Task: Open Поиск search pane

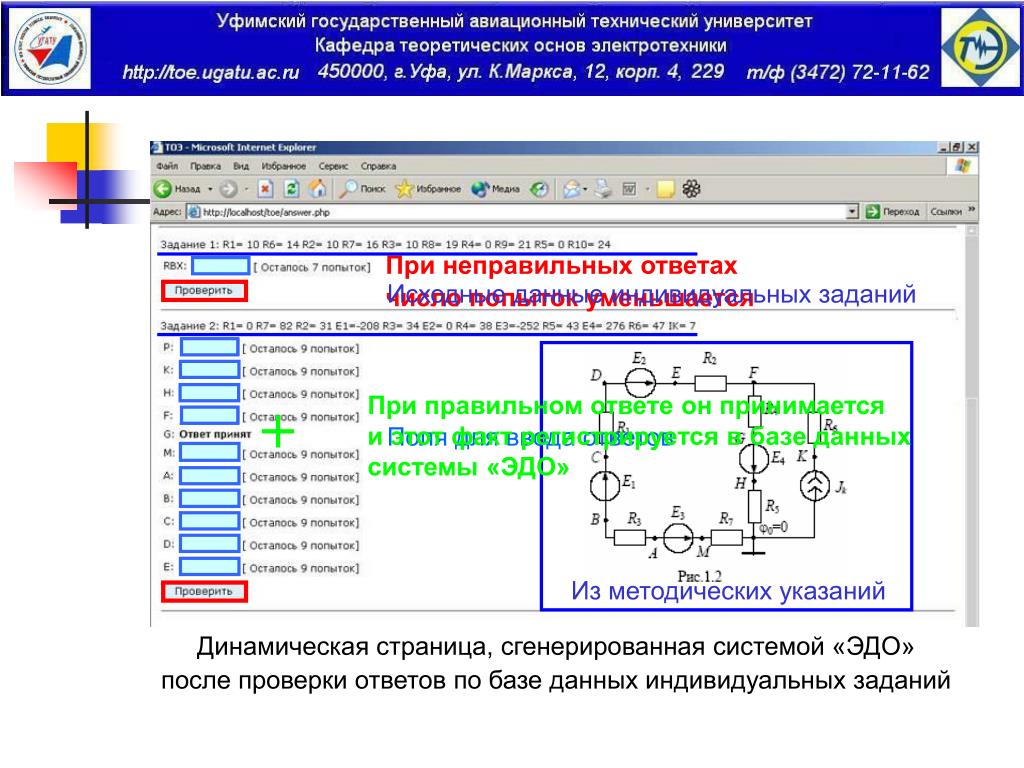Action: pos(362,189)
